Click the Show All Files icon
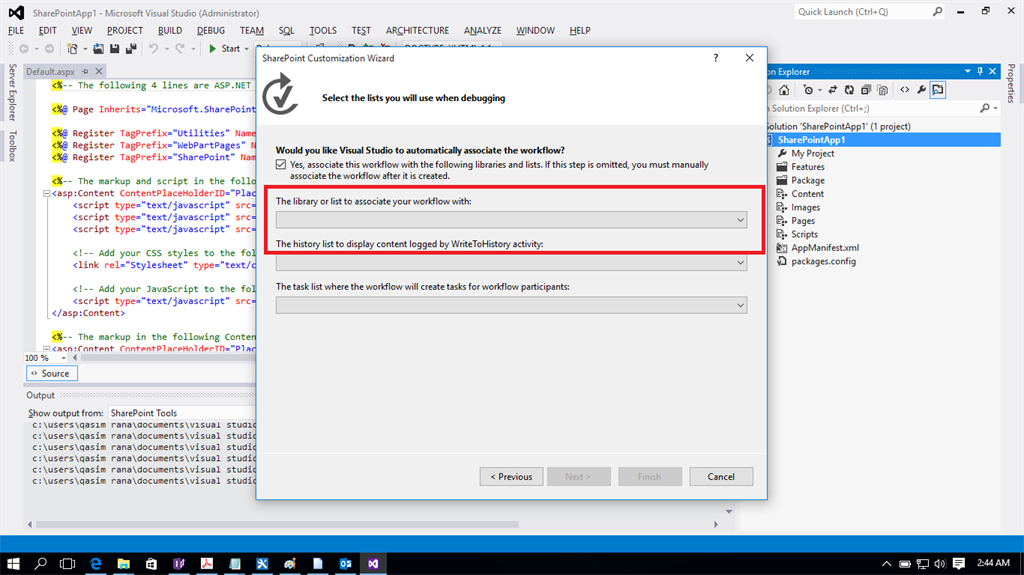 883,90
